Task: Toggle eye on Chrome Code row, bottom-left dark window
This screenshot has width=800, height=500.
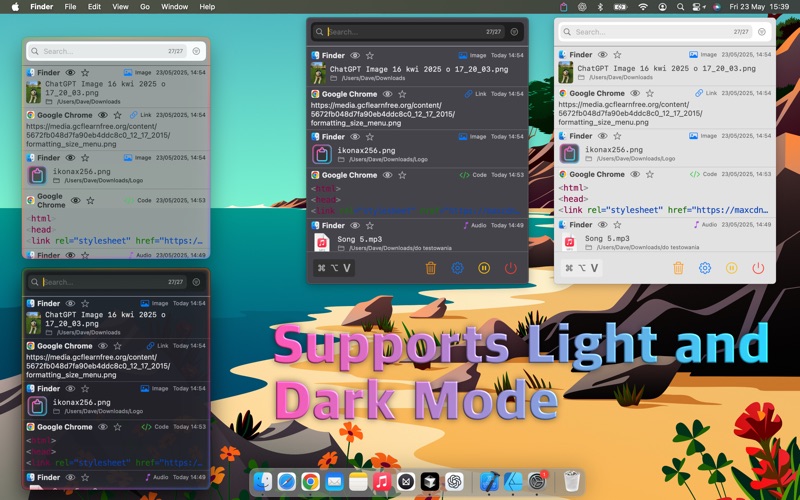Action: tap(103, 427)
